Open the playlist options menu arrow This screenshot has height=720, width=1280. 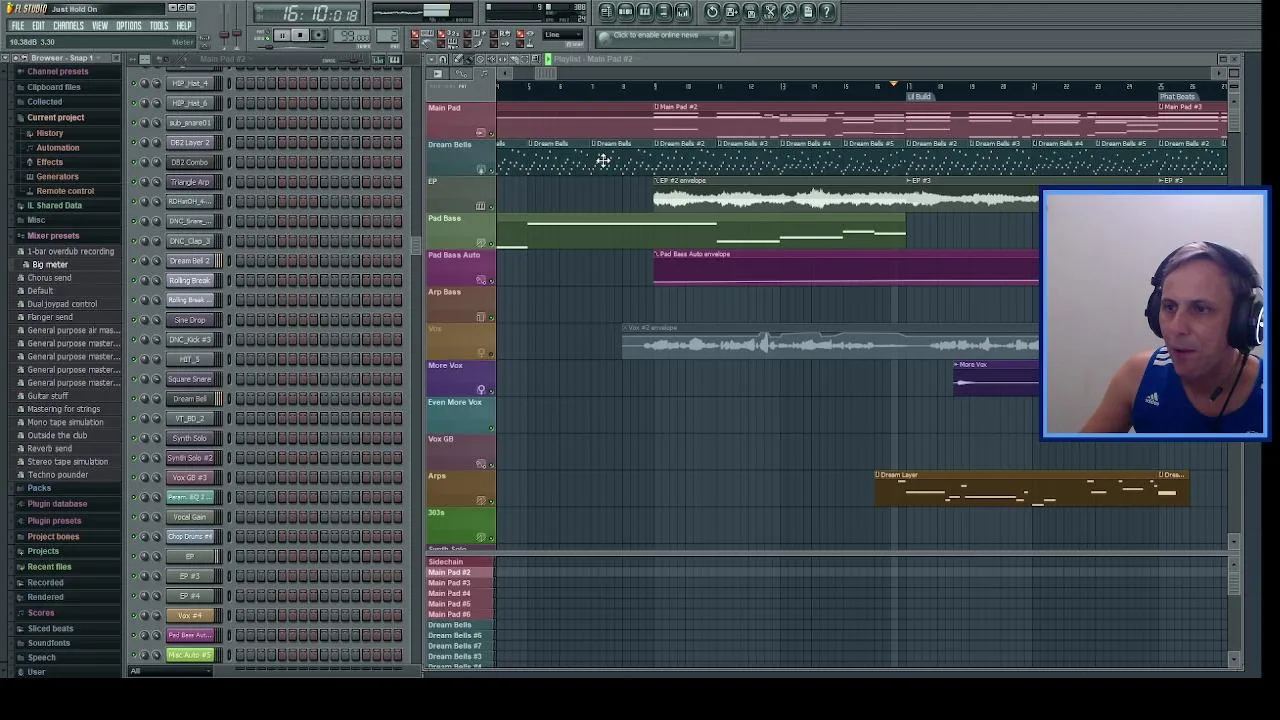431,59
